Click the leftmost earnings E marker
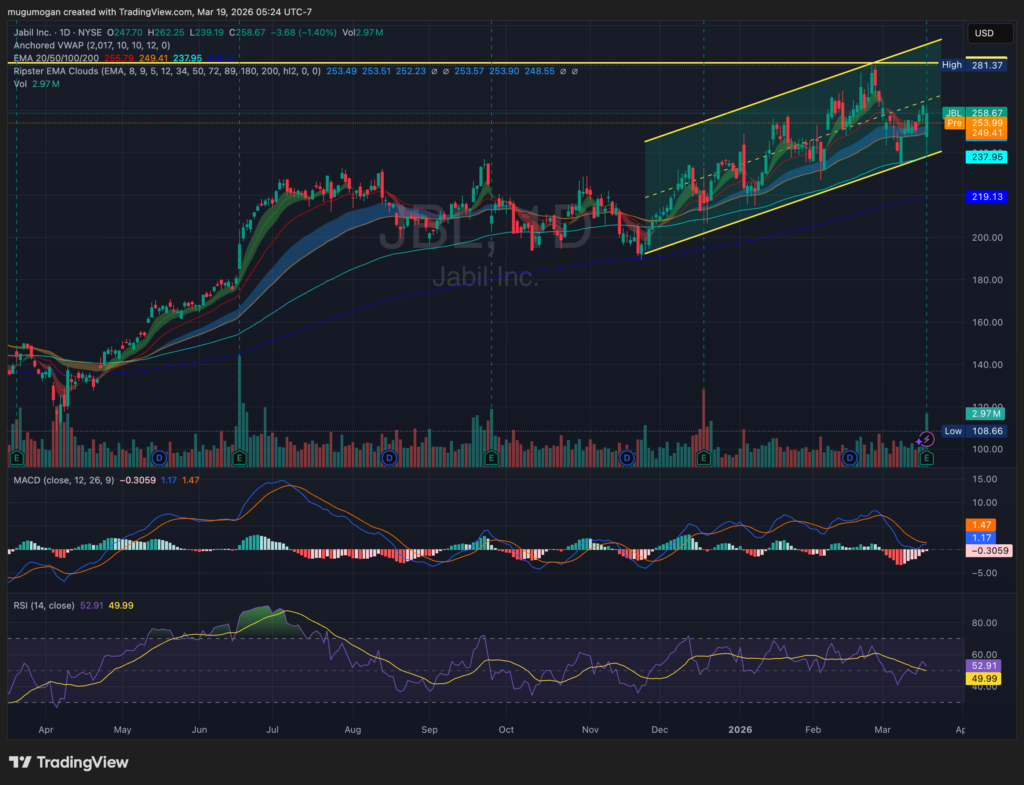1024x785 pixels. [16, 457]
